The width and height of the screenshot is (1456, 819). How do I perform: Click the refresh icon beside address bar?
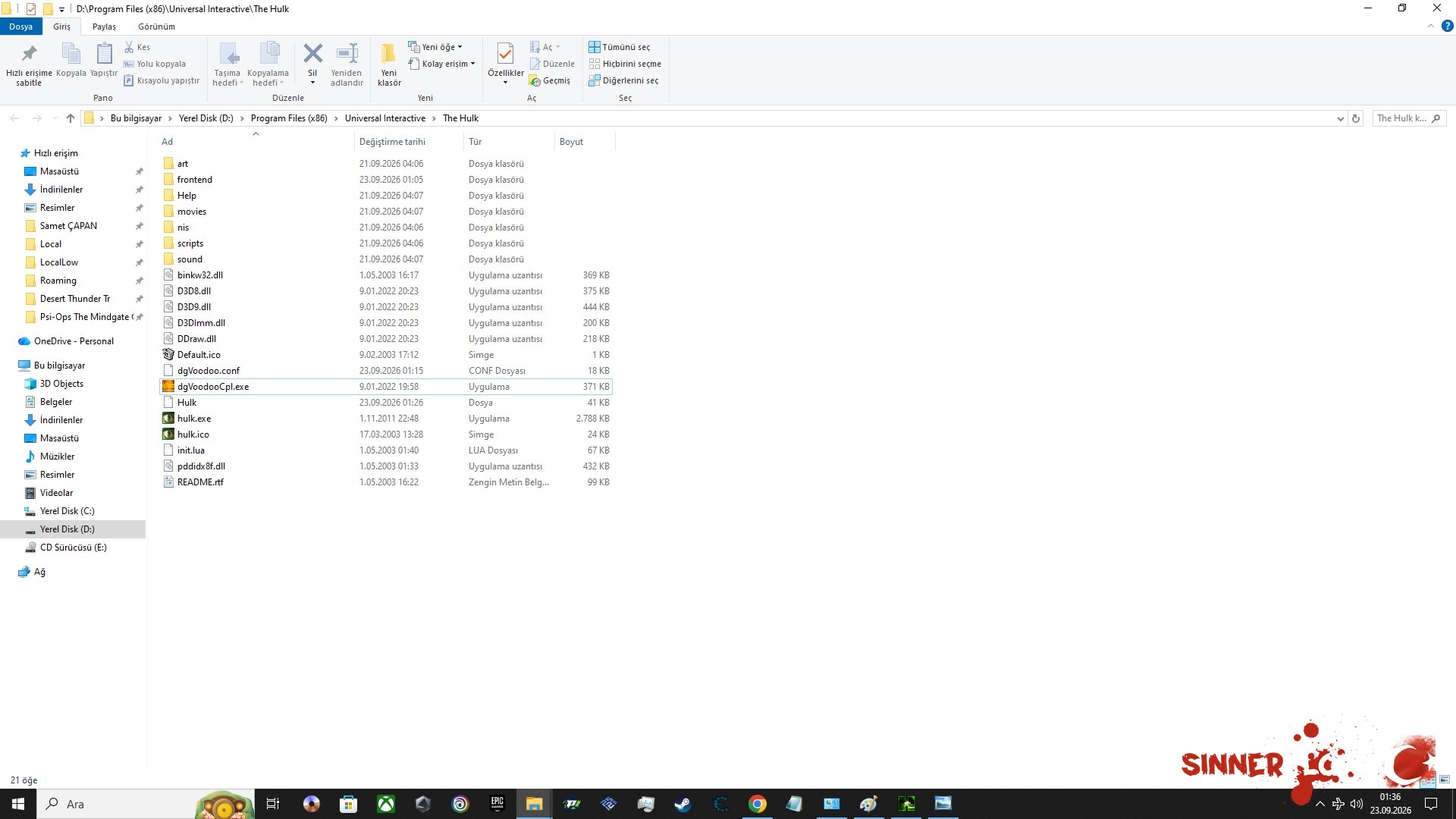tap(1356, 118)
